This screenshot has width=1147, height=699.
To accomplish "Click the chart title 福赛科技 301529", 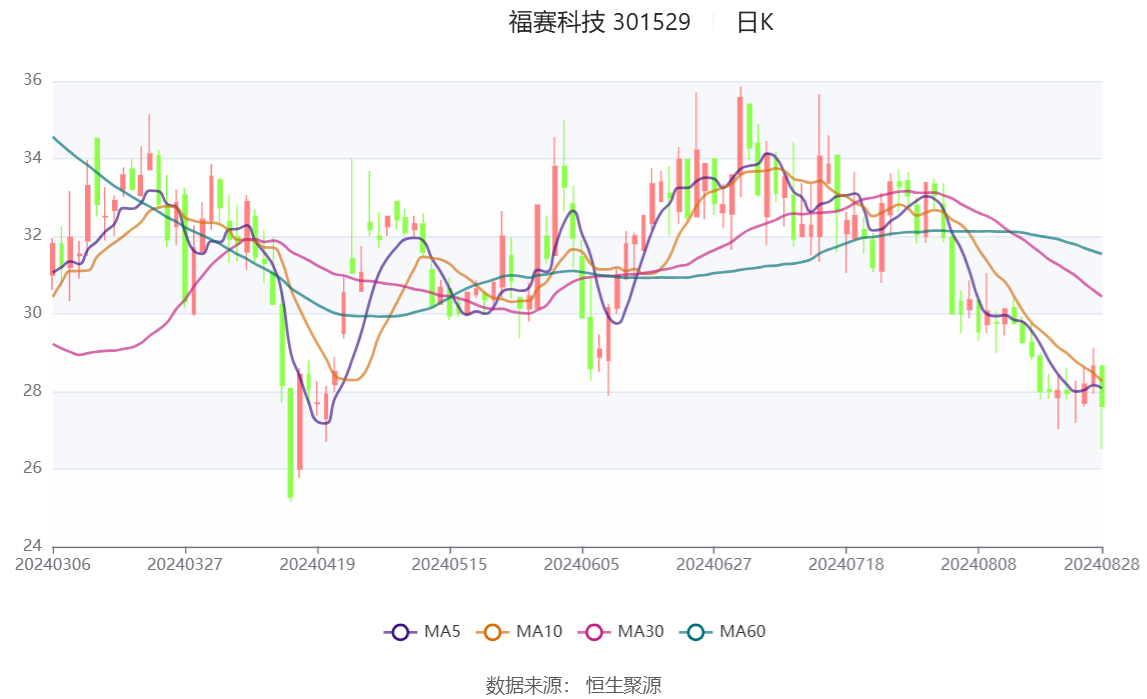I will (600, 22).
